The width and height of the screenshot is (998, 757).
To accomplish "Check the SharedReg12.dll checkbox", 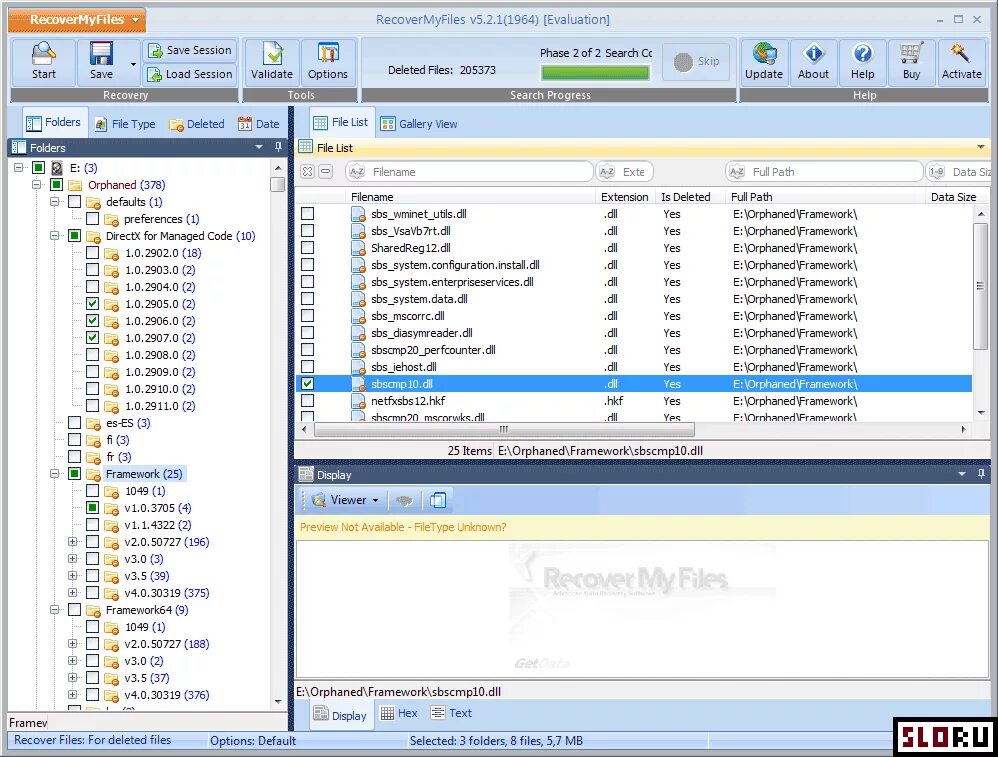I will (x=307, y=248).
